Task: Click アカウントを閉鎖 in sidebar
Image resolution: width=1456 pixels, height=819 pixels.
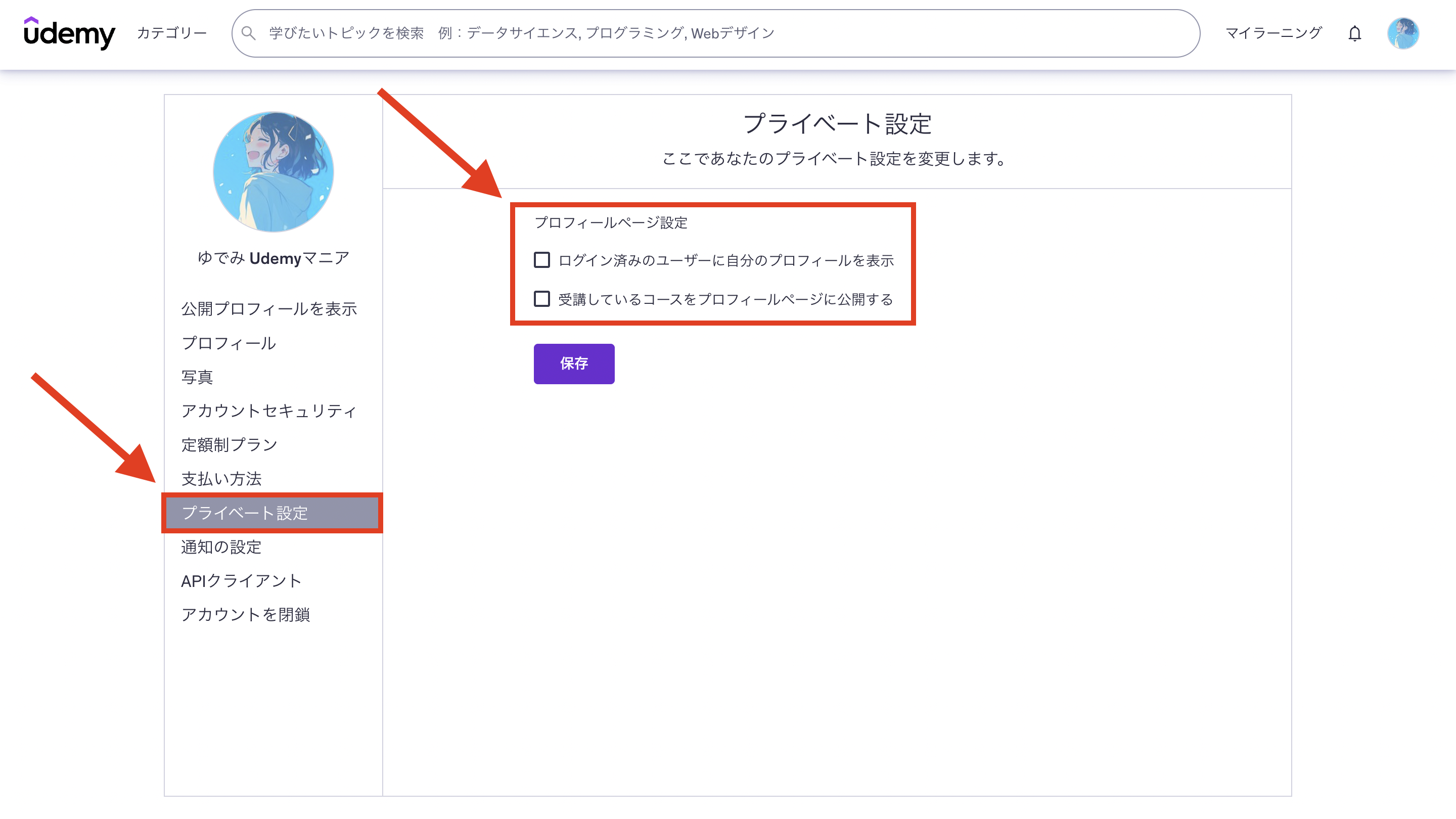Action: pos(246,614)
